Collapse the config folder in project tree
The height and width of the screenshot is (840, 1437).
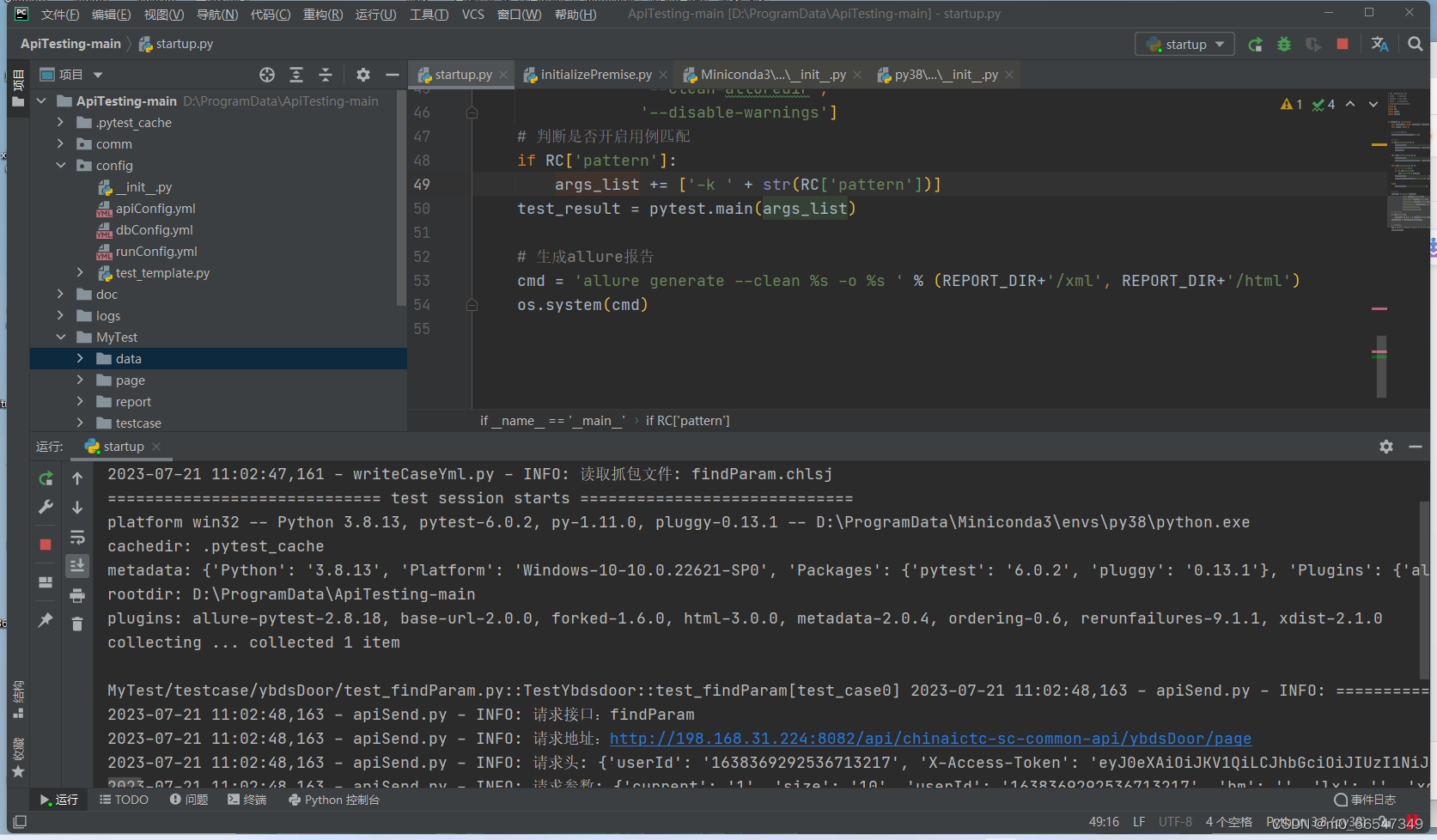(x=60, y=165)
